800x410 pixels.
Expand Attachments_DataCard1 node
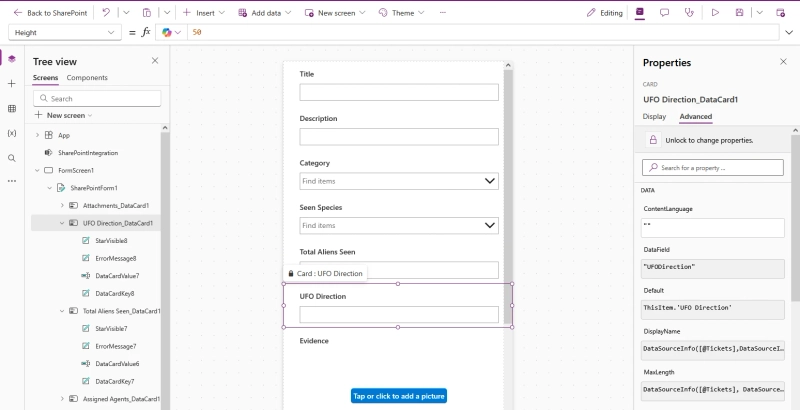pos(62,206)
